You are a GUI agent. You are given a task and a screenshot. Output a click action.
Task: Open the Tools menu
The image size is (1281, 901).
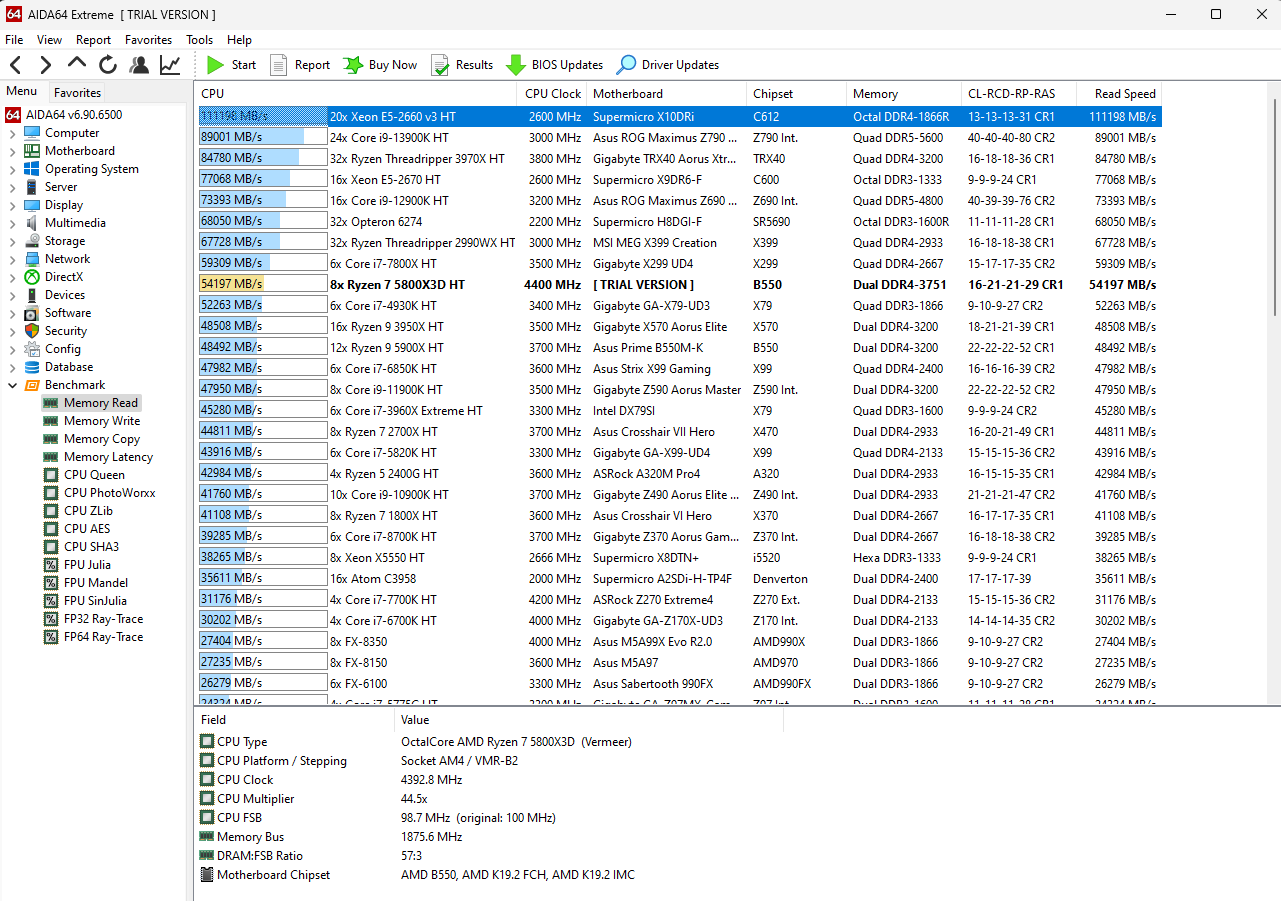tap(200, 40)
